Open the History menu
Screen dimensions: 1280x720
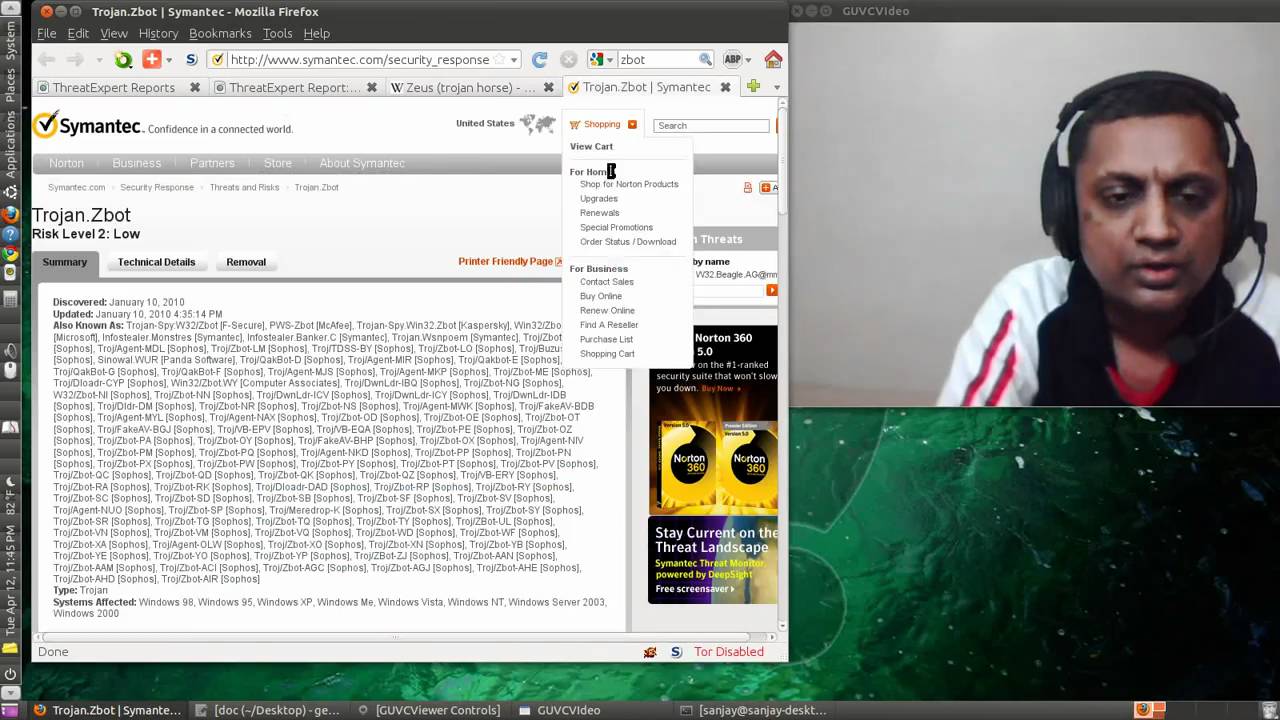click(x=158, y=33)
